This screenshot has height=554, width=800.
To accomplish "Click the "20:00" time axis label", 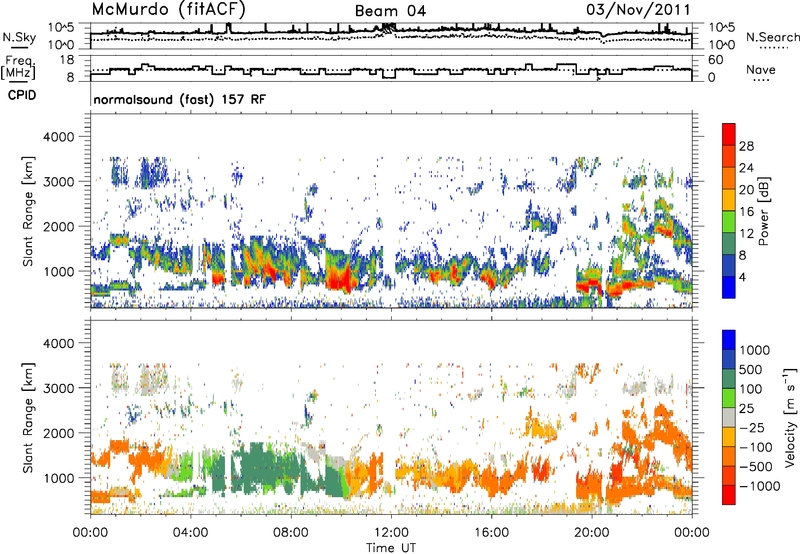I will pos(592,533).
